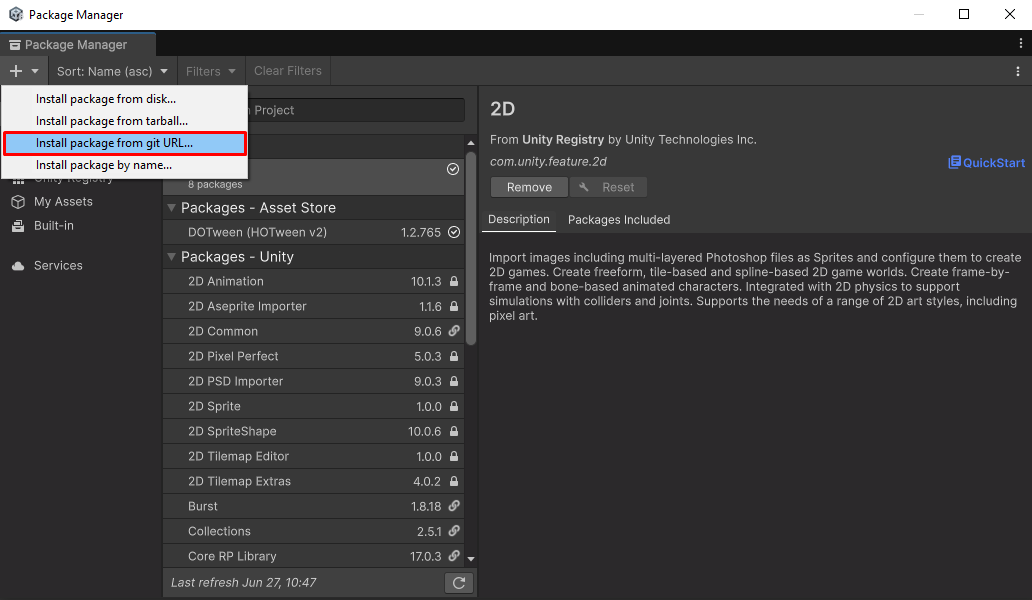
Task: Click the Built-in packages icon in sidebar
Action: pos(17,226)
